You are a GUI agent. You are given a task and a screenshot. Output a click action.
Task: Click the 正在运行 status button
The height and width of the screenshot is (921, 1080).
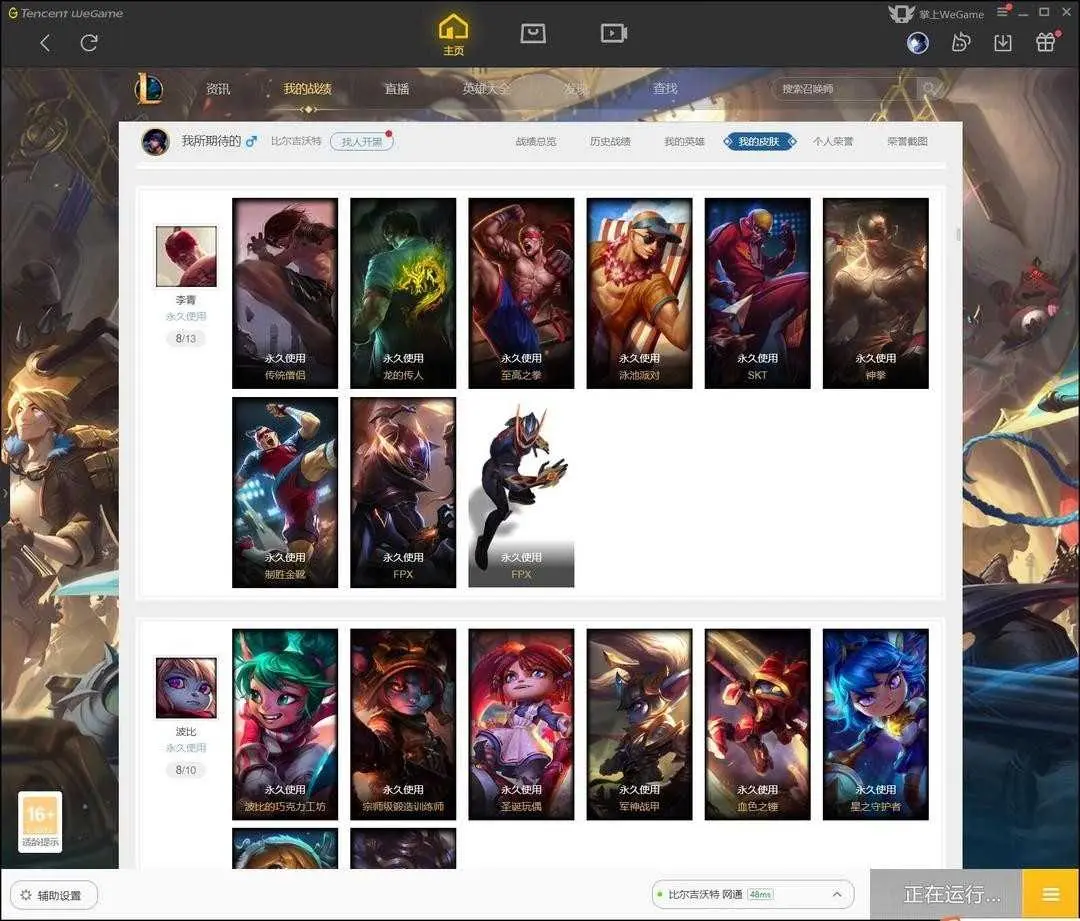tap(946, 894)
